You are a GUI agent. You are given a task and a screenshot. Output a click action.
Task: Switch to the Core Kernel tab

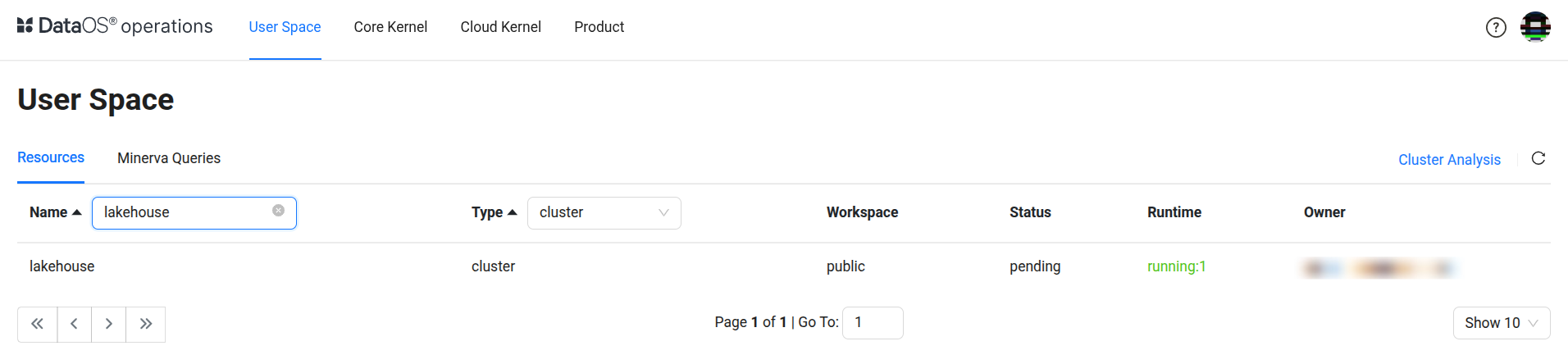coord(390,27)
